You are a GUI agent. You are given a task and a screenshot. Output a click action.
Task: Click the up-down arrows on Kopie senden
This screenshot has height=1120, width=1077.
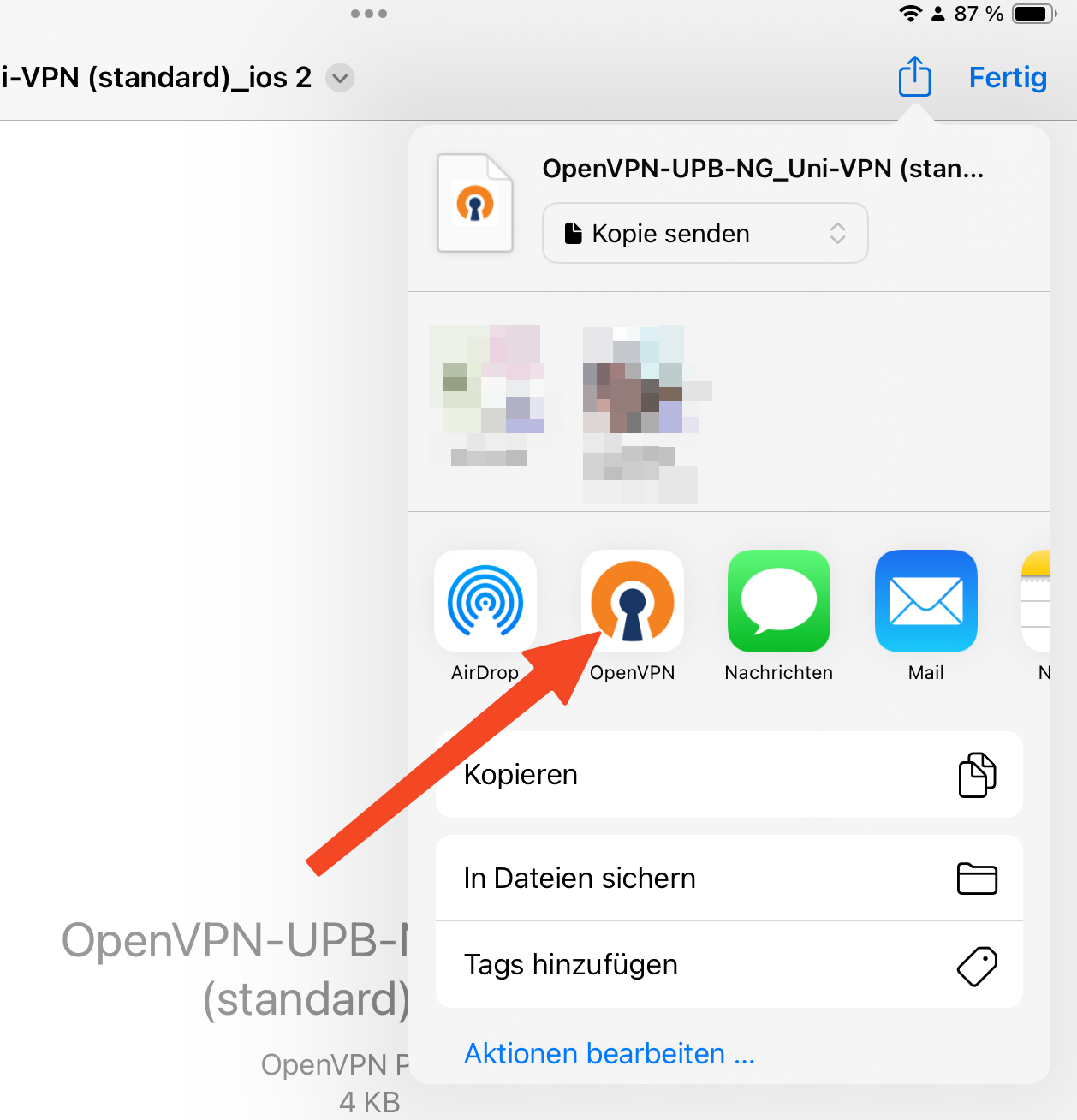pyautogui.click(x=837, y=233)
